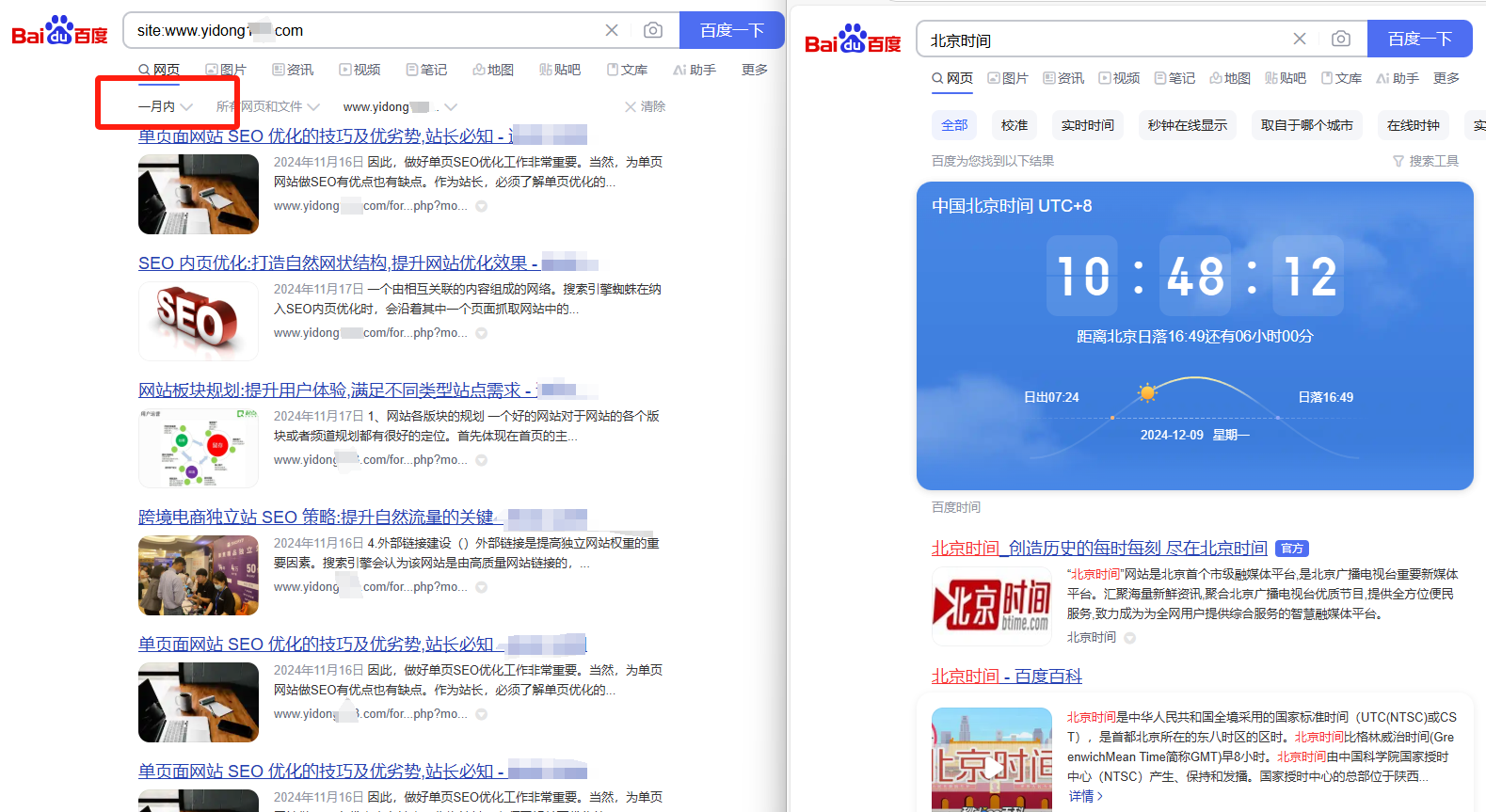The width and height of the screenshot is (1486, 812).
Task: Click the mind map diagram thumbnail
Action: (199, 448)
